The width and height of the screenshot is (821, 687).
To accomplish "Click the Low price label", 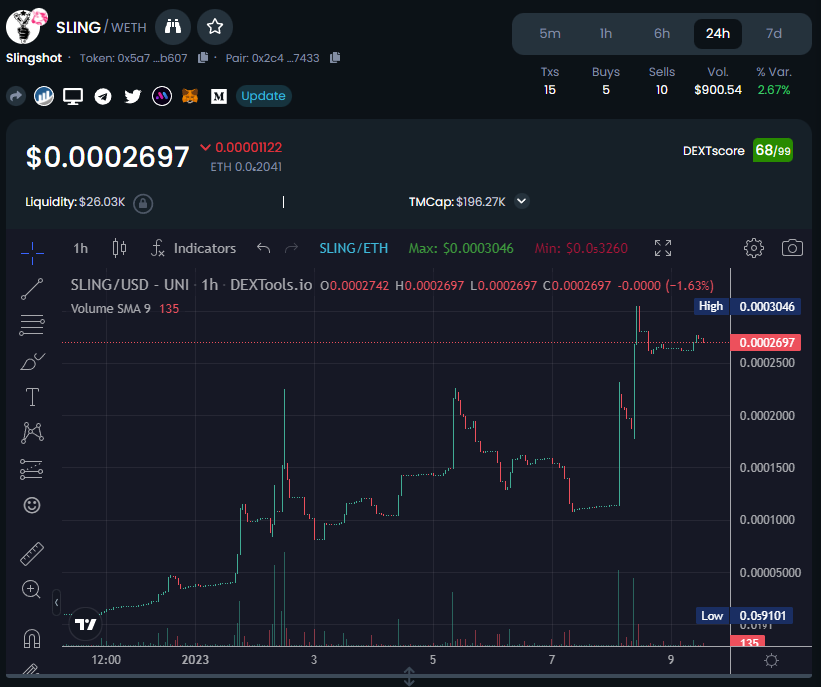I will coord(744,616).
